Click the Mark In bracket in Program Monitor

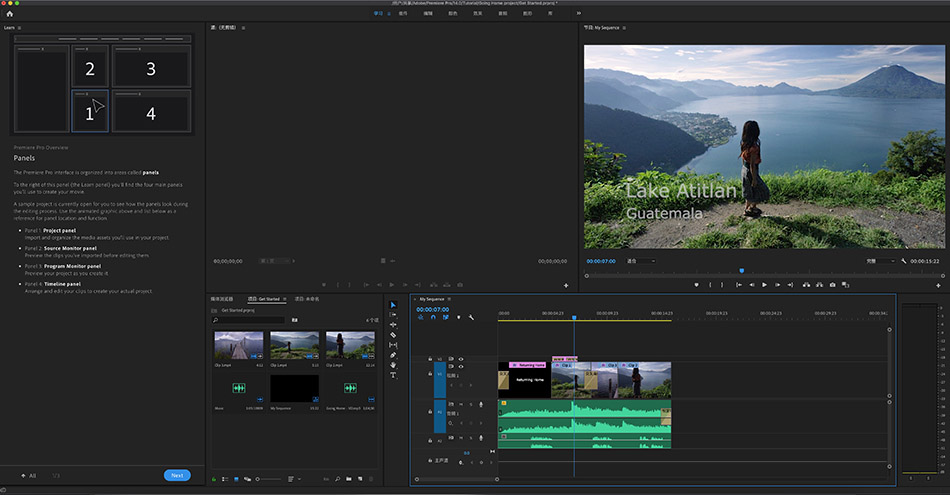pyautogui.click(x=710, y=285)
